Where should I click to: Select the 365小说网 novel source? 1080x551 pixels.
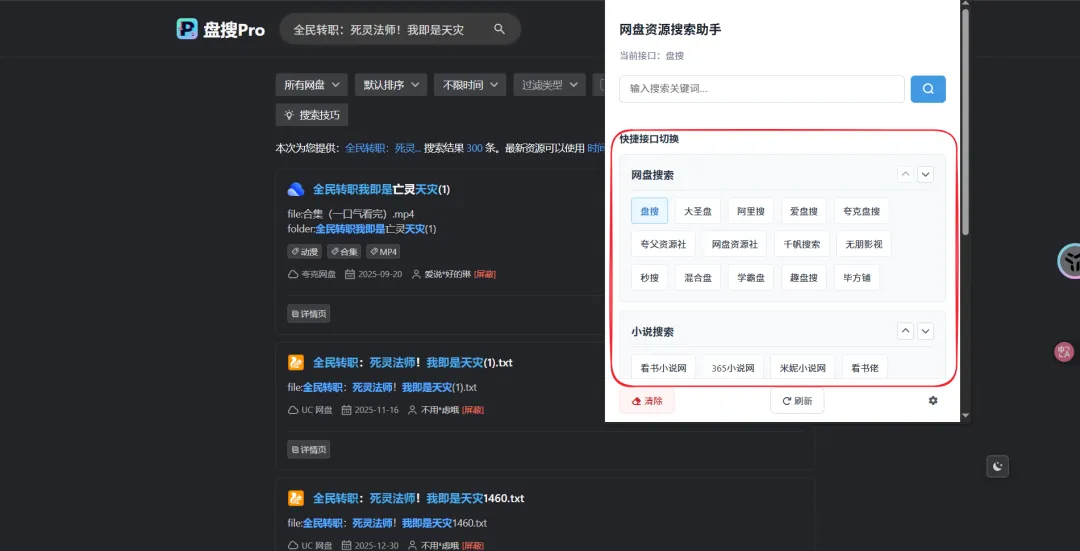click(733, 368)
